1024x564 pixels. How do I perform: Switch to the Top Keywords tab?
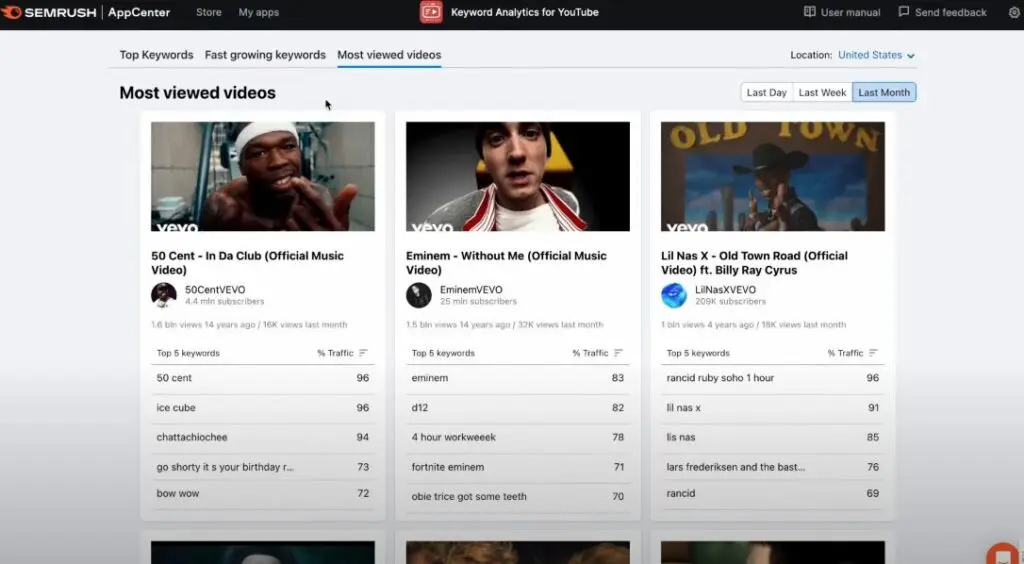[x=157, y=55]
